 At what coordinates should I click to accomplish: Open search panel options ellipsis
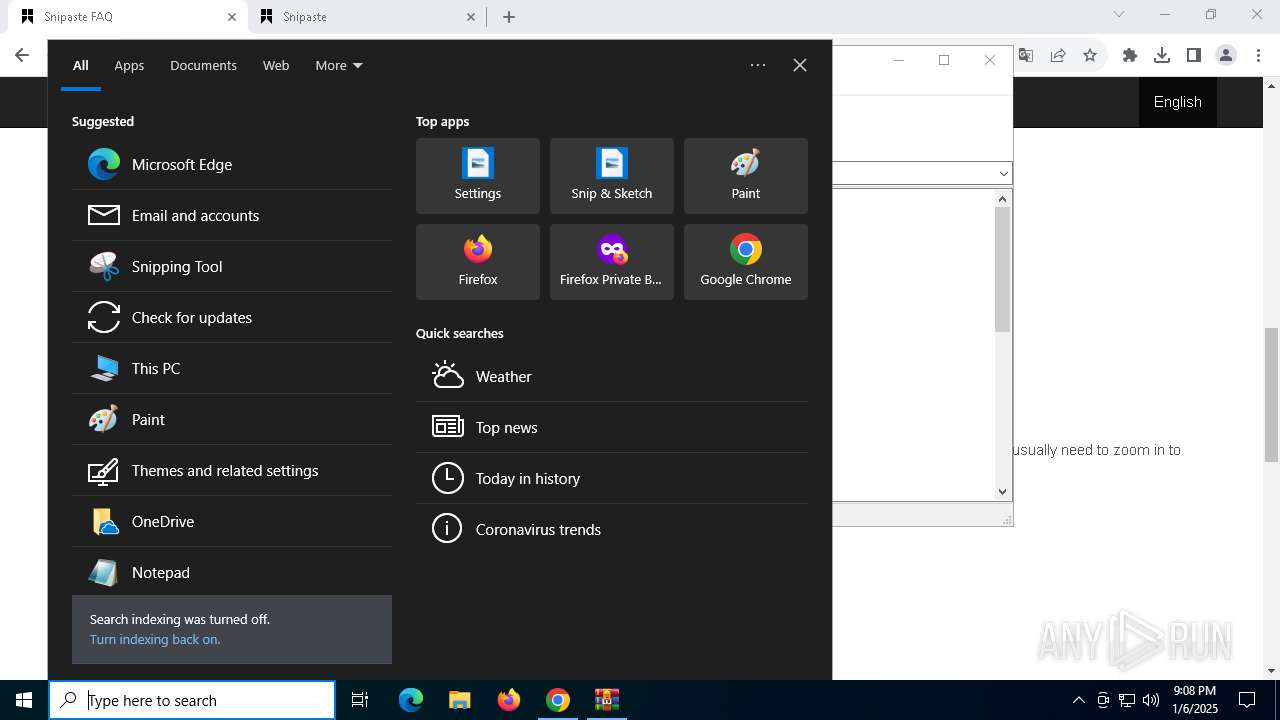[758, 65]
